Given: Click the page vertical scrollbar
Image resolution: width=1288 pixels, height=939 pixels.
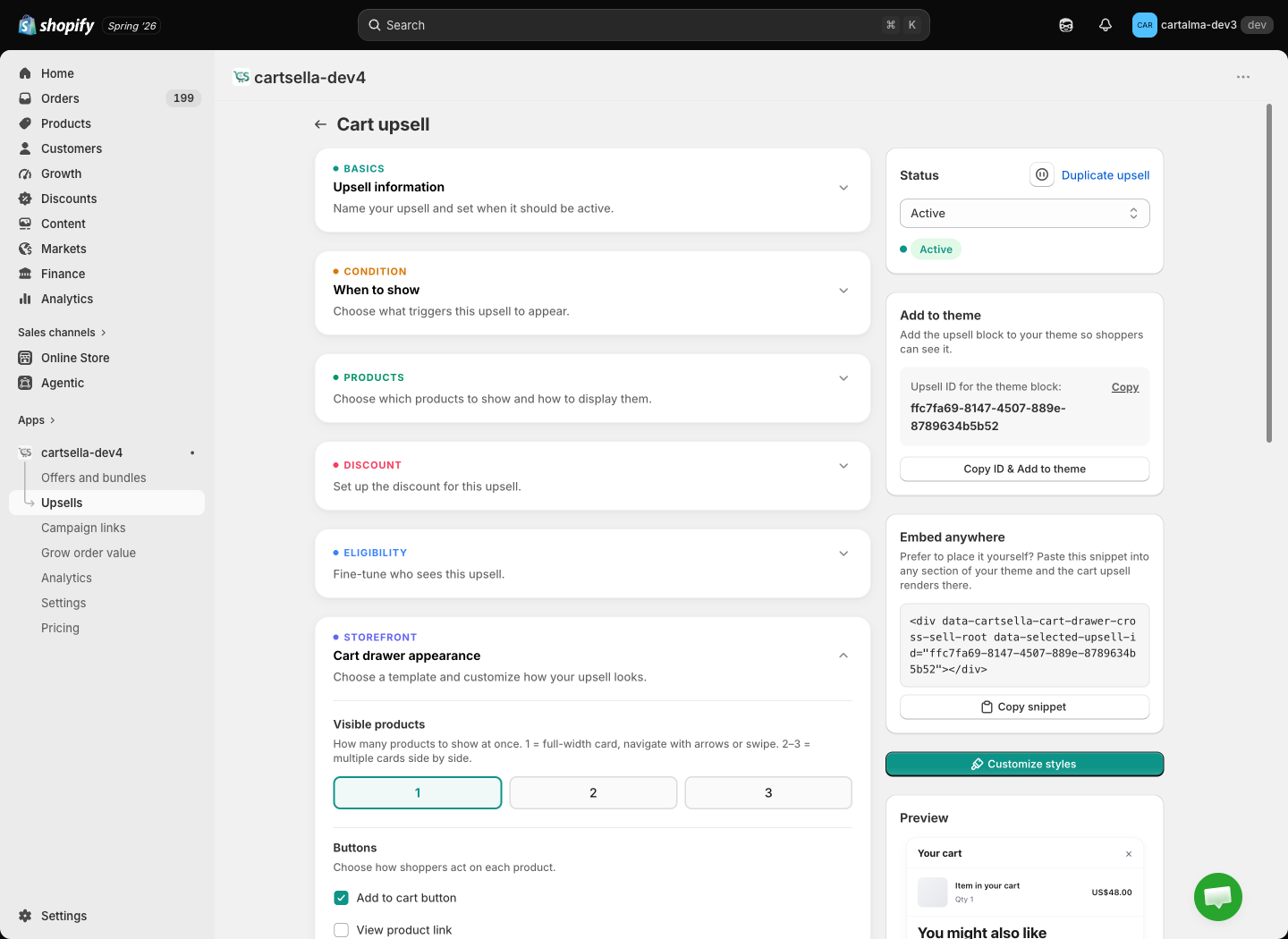Looking at the screenshot, I should pos(1269,273).
